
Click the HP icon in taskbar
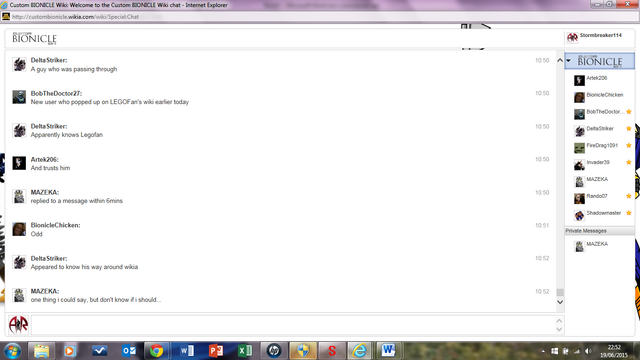coord(274,351)
